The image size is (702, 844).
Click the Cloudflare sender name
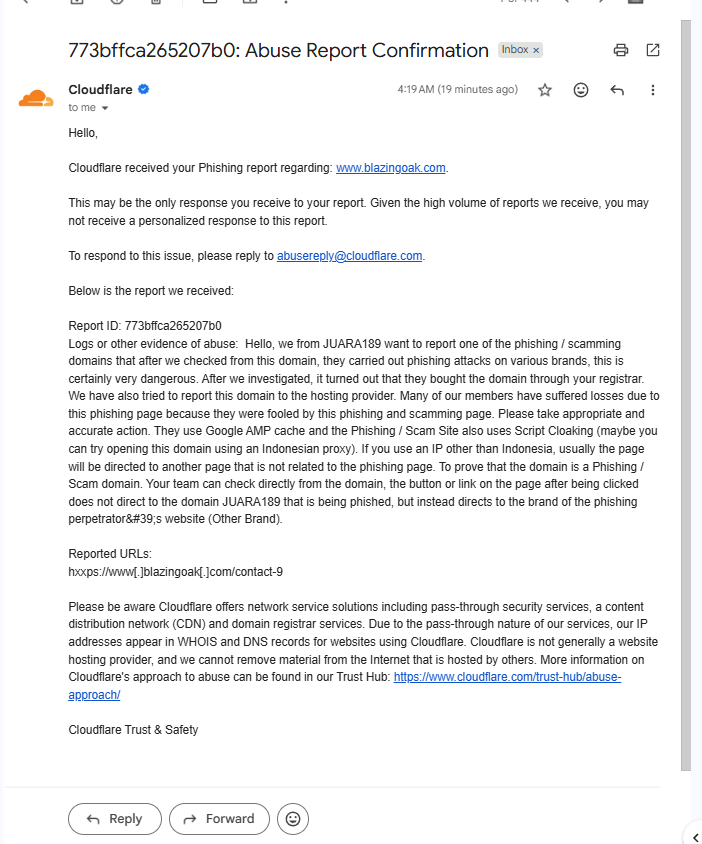click(x=100, y=89)
